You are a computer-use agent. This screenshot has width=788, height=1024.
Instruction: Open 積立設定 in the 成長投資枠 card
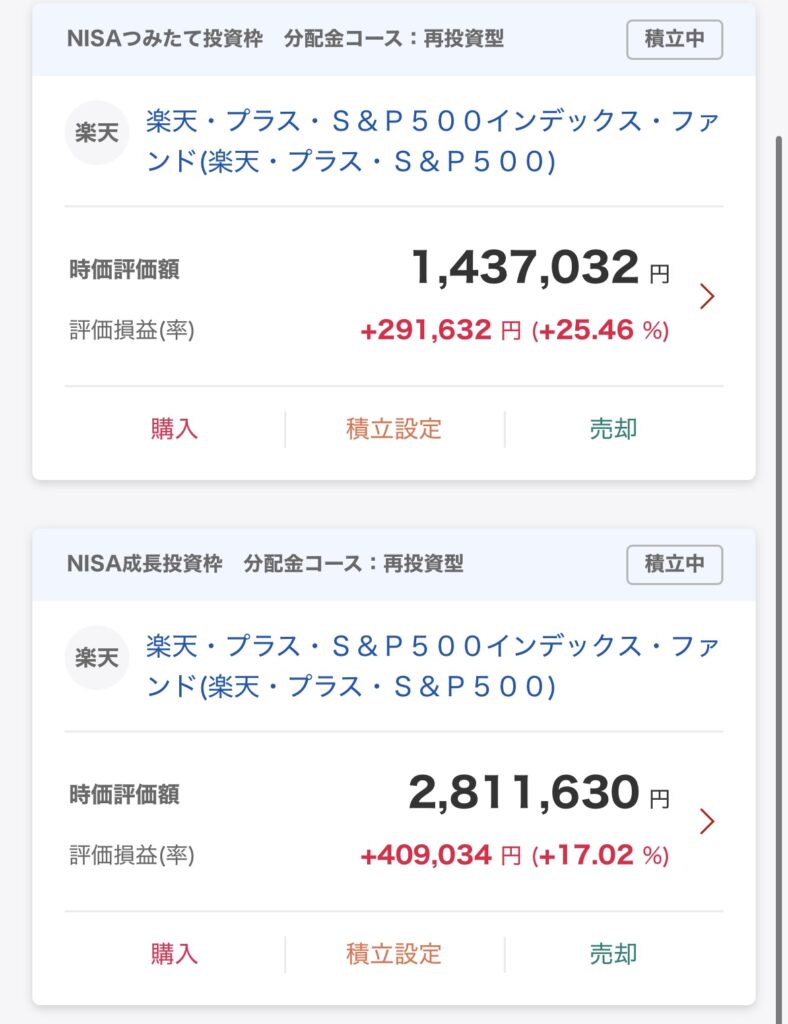coord(394,954)
